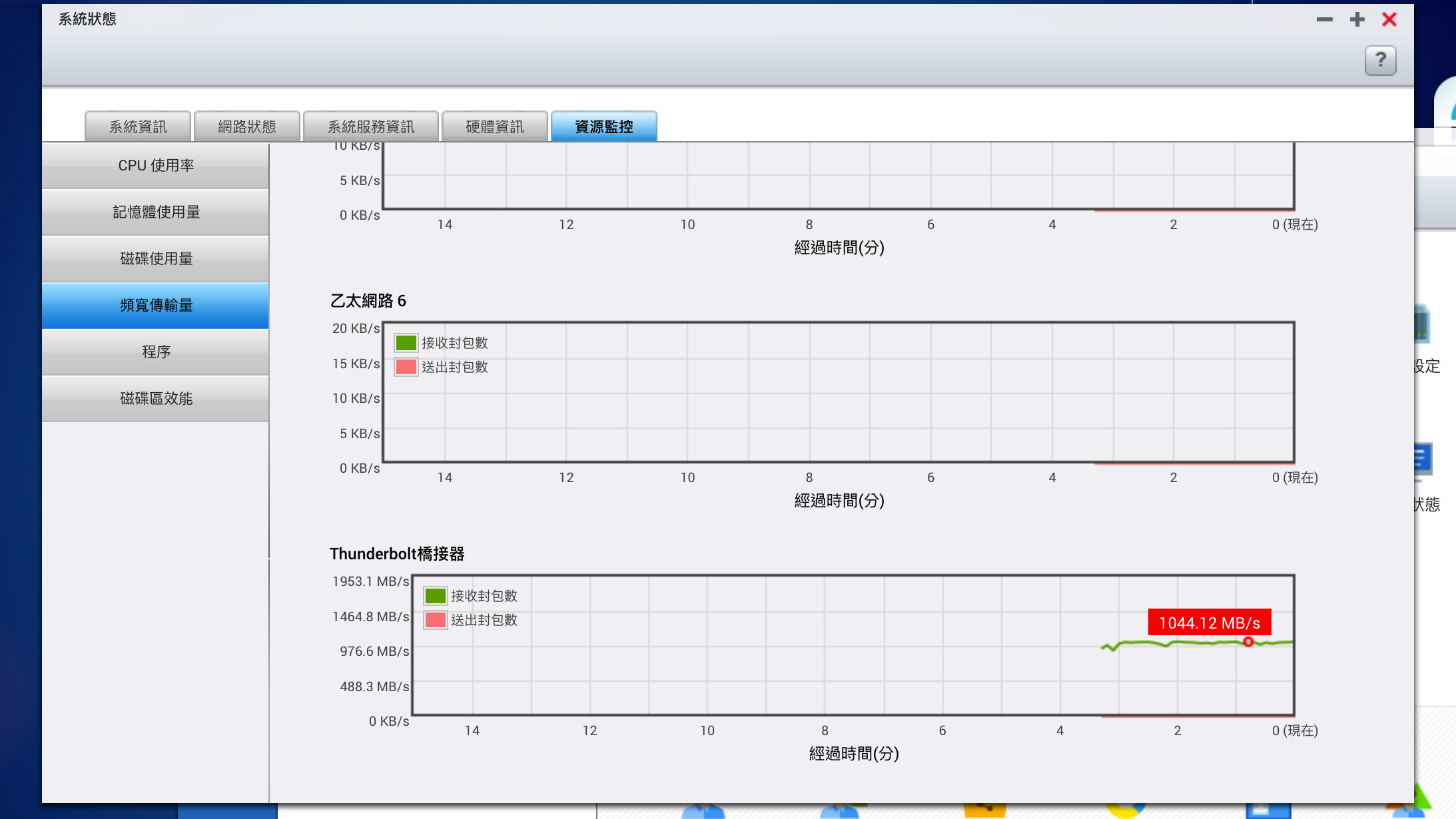
Task: Select 頻寬傳輸量 sidebar item
Action: (156, 306)
